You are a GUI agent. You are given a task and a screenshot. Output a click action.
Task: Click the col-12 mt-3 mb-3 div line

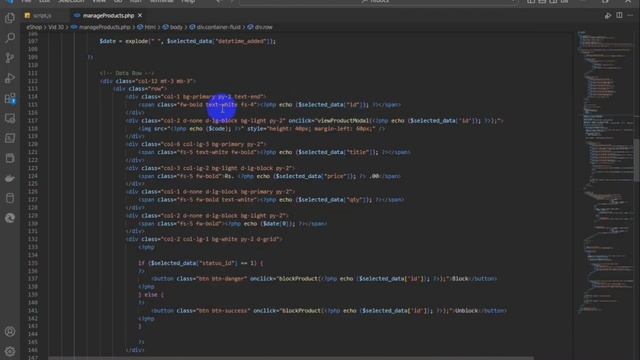(148, 81)
